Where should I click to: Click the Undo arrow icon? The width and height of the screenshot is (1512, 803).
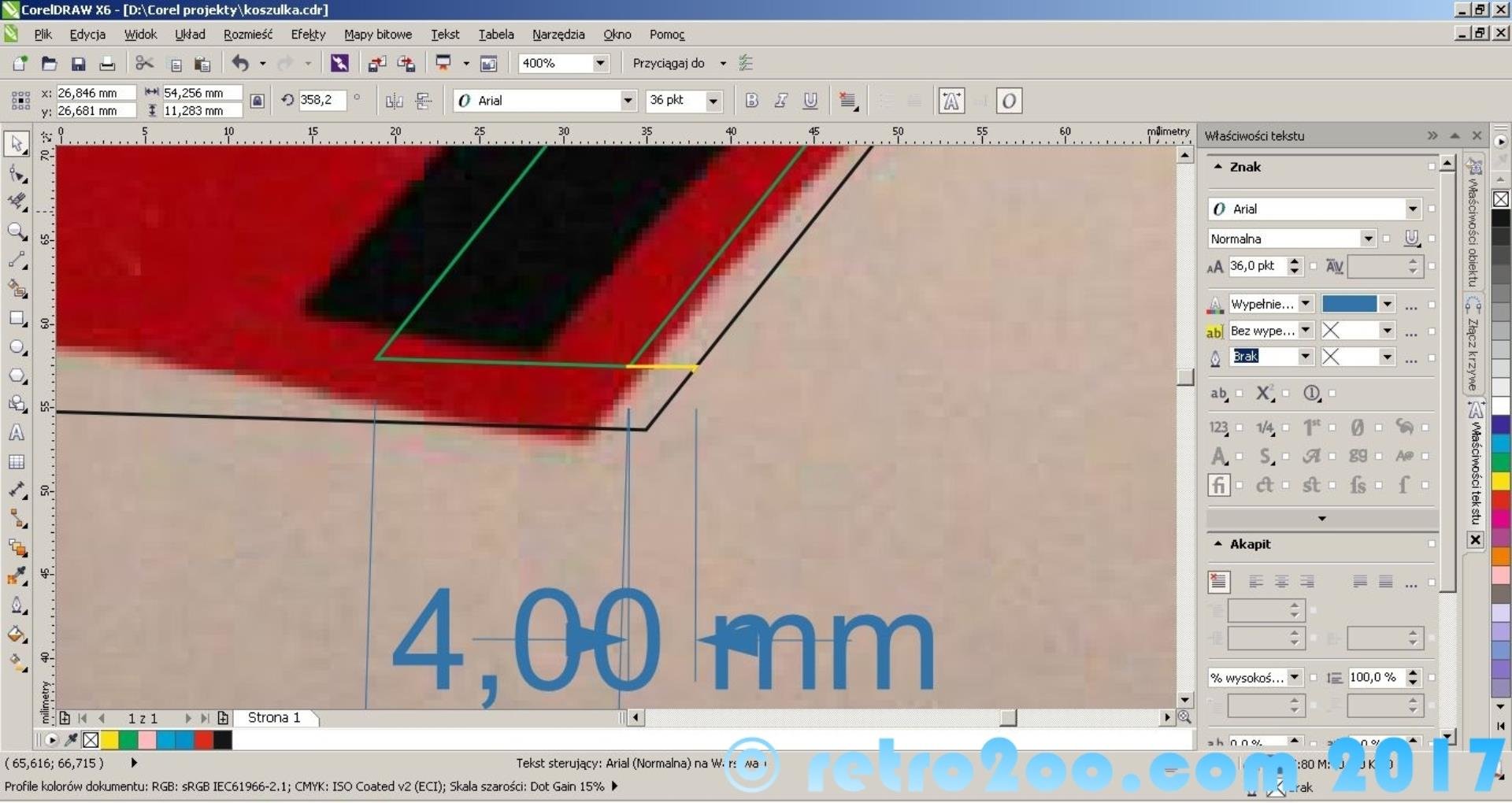click(x=240, y=64)
